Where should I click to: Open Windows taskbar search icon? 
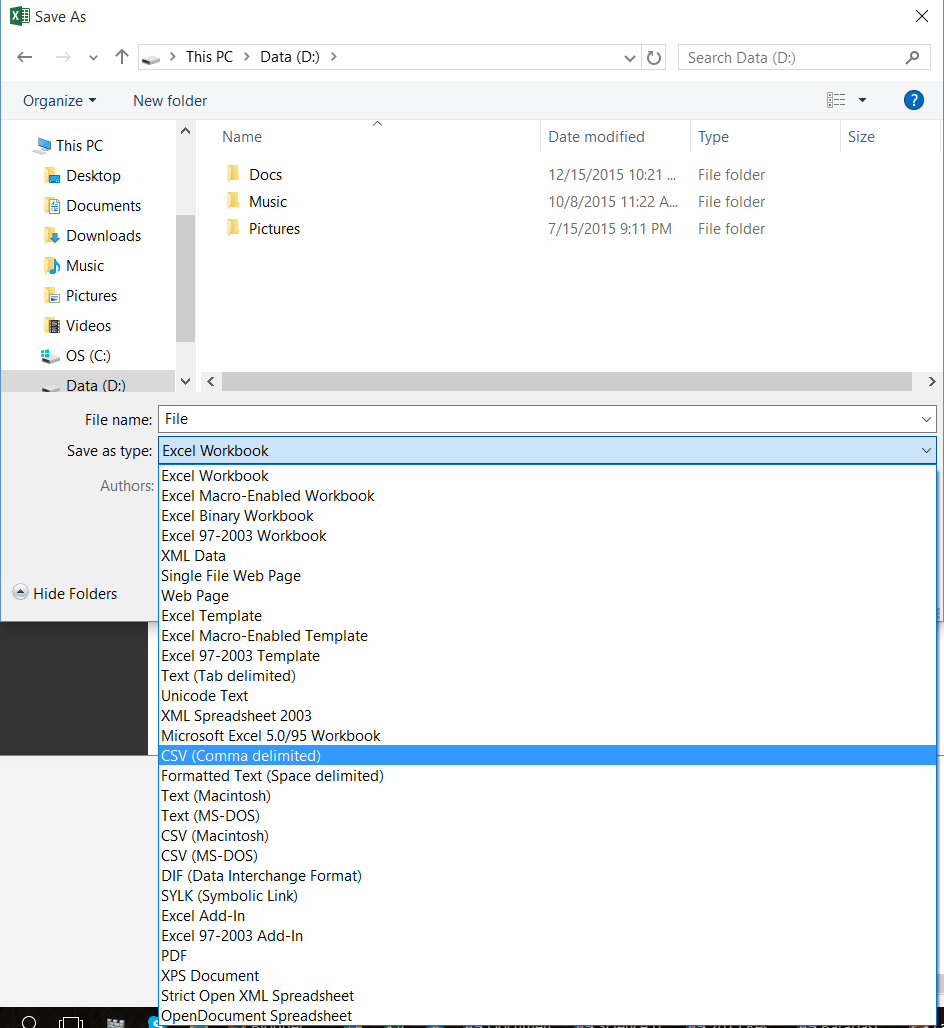(x=29, y=1021)
